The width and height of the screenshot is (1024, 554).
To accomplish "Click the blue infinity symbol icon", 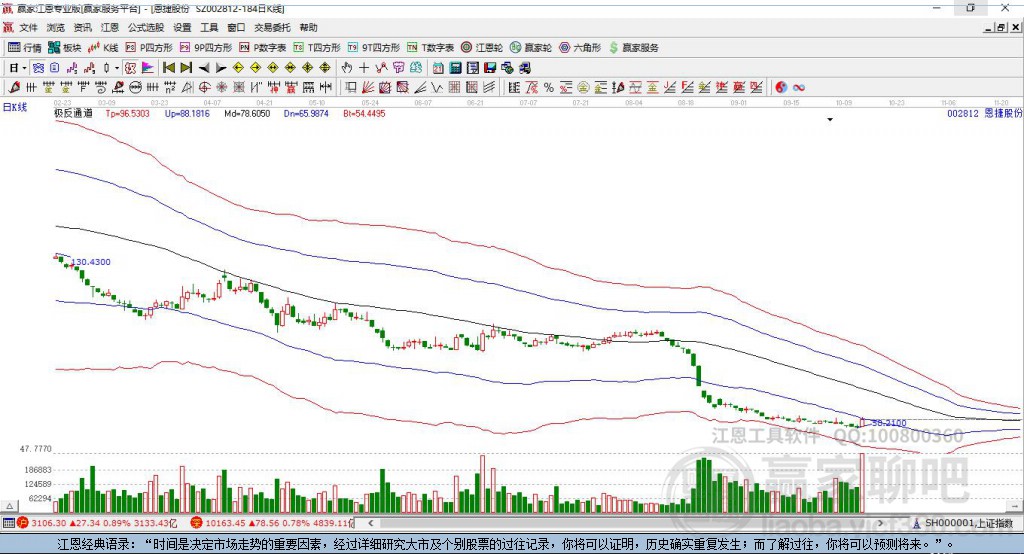I will [799, 88].
